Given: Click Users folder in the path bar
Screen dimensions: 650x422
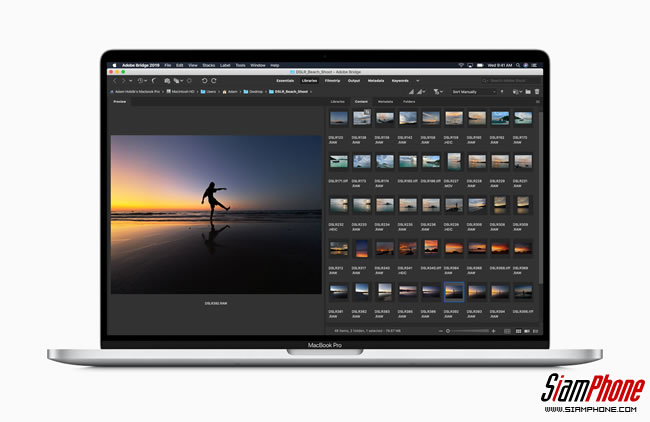Looking at the screenshot, I should 209,92.
